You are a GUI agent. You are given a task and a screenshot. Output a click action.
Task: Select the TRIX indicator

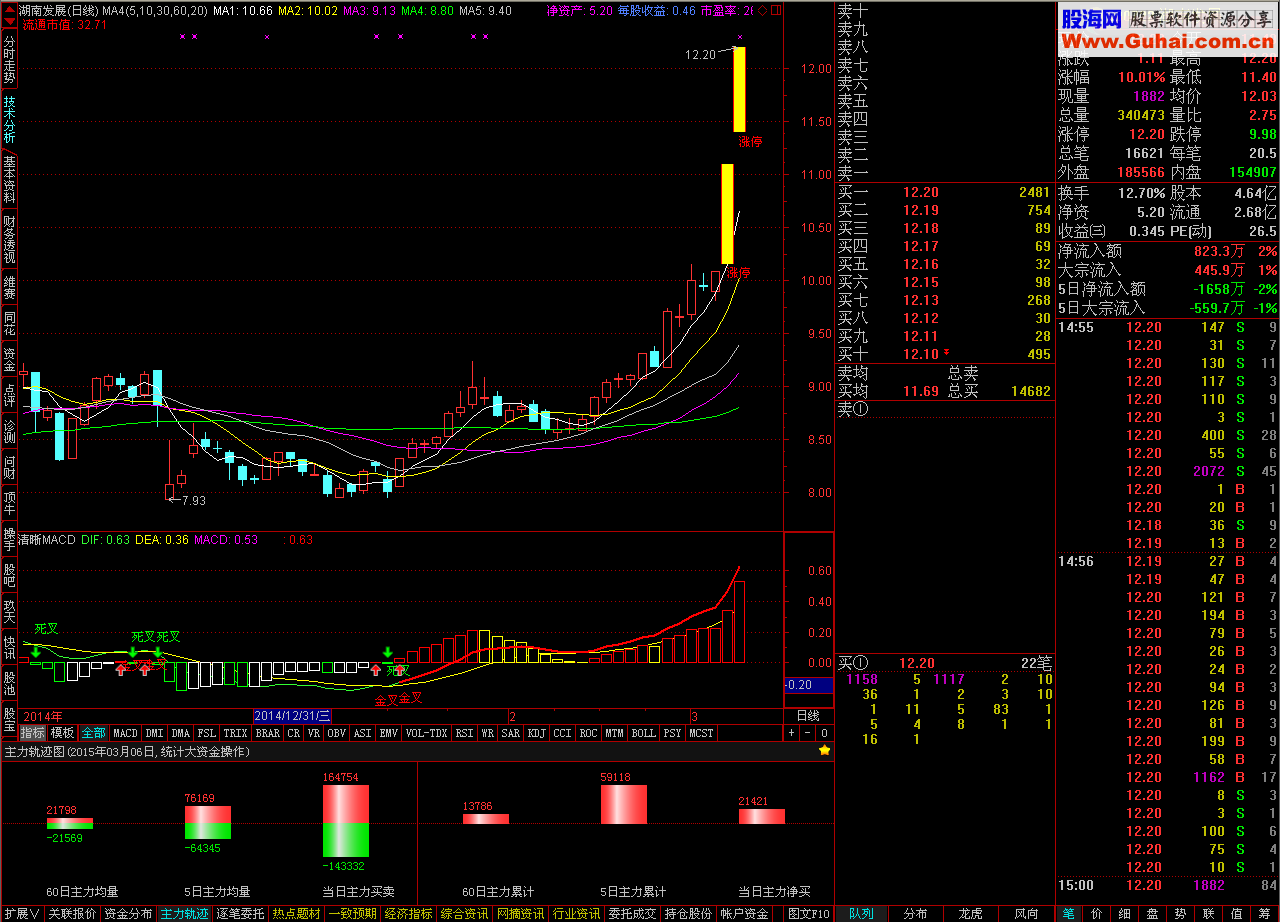point(235,733)
